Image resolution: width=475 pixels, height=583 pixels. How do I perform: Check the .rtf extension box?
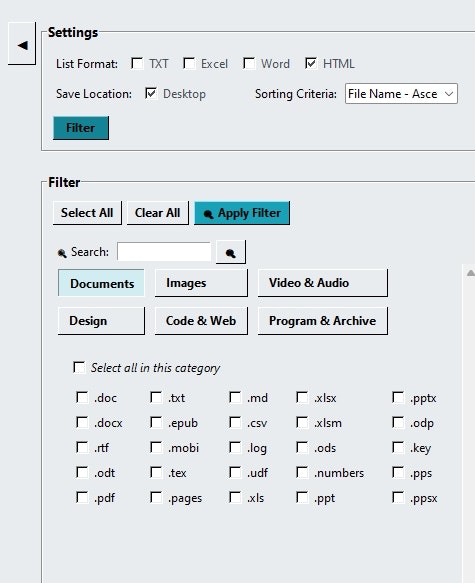(82, 447)
